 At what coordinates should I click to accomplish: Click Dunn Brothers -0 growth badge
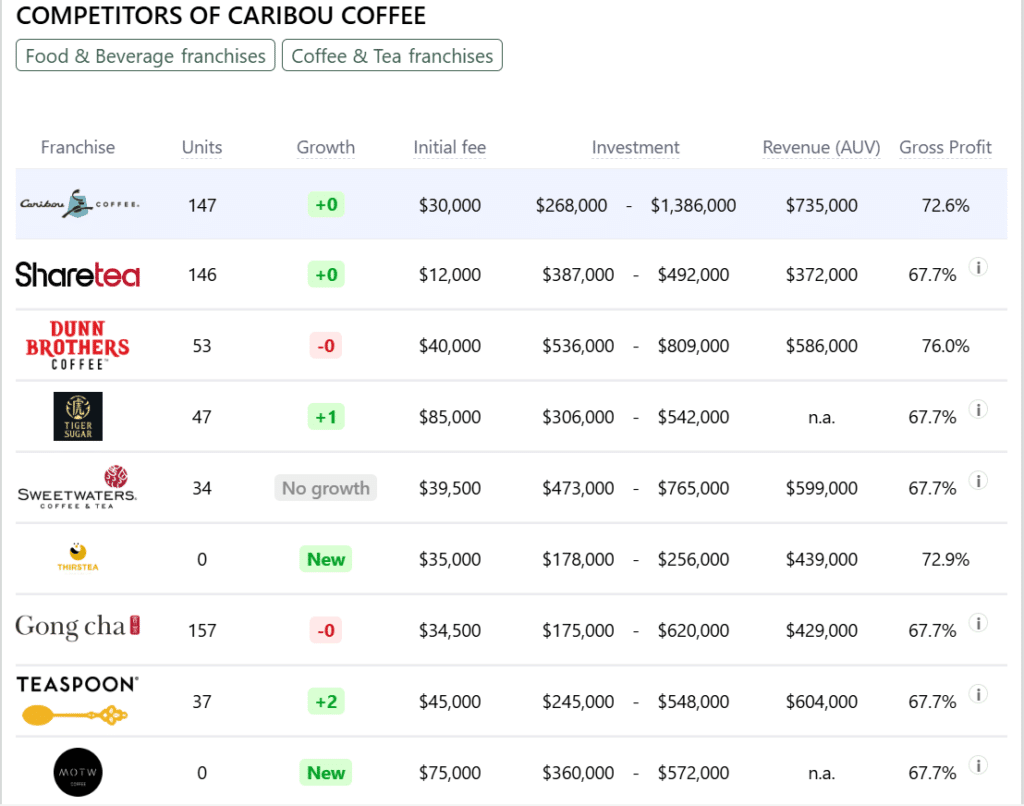click(x=326, y=346)
